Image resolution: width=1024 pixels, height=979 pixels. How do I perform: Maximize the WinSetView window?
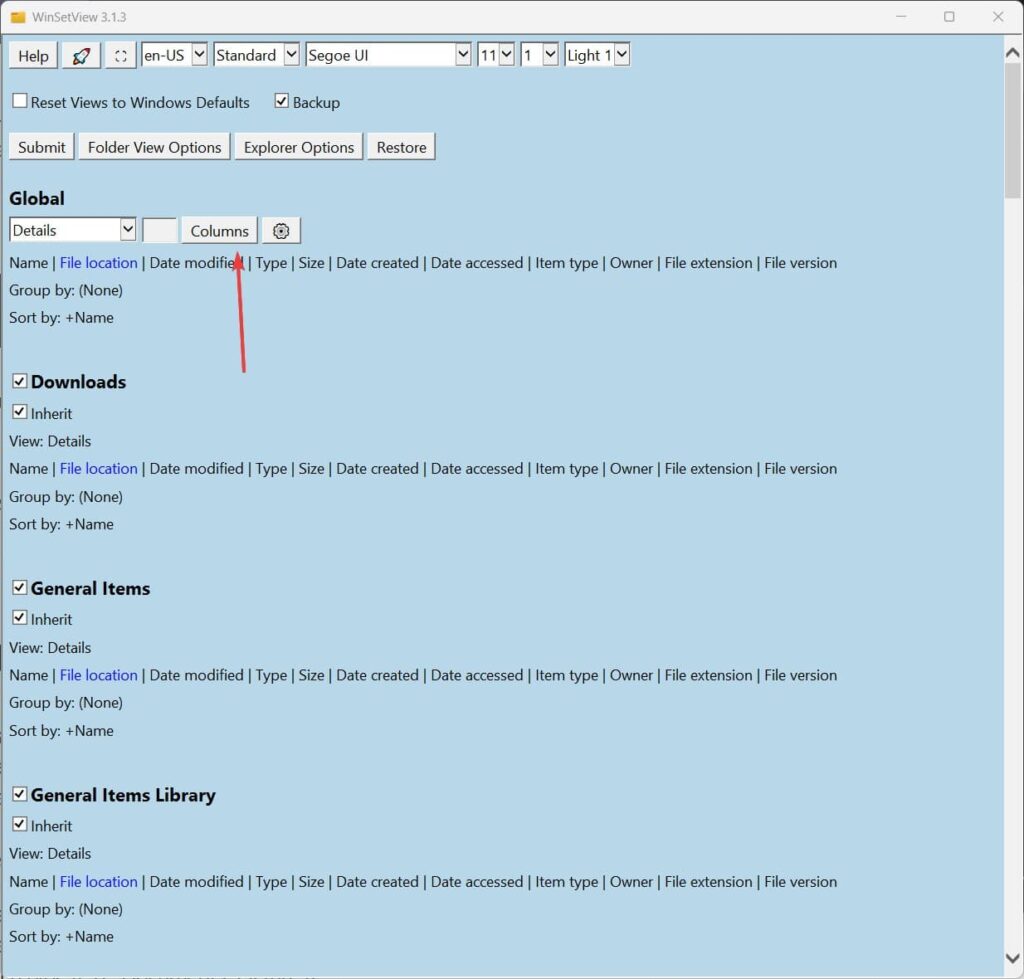(949, 16)
